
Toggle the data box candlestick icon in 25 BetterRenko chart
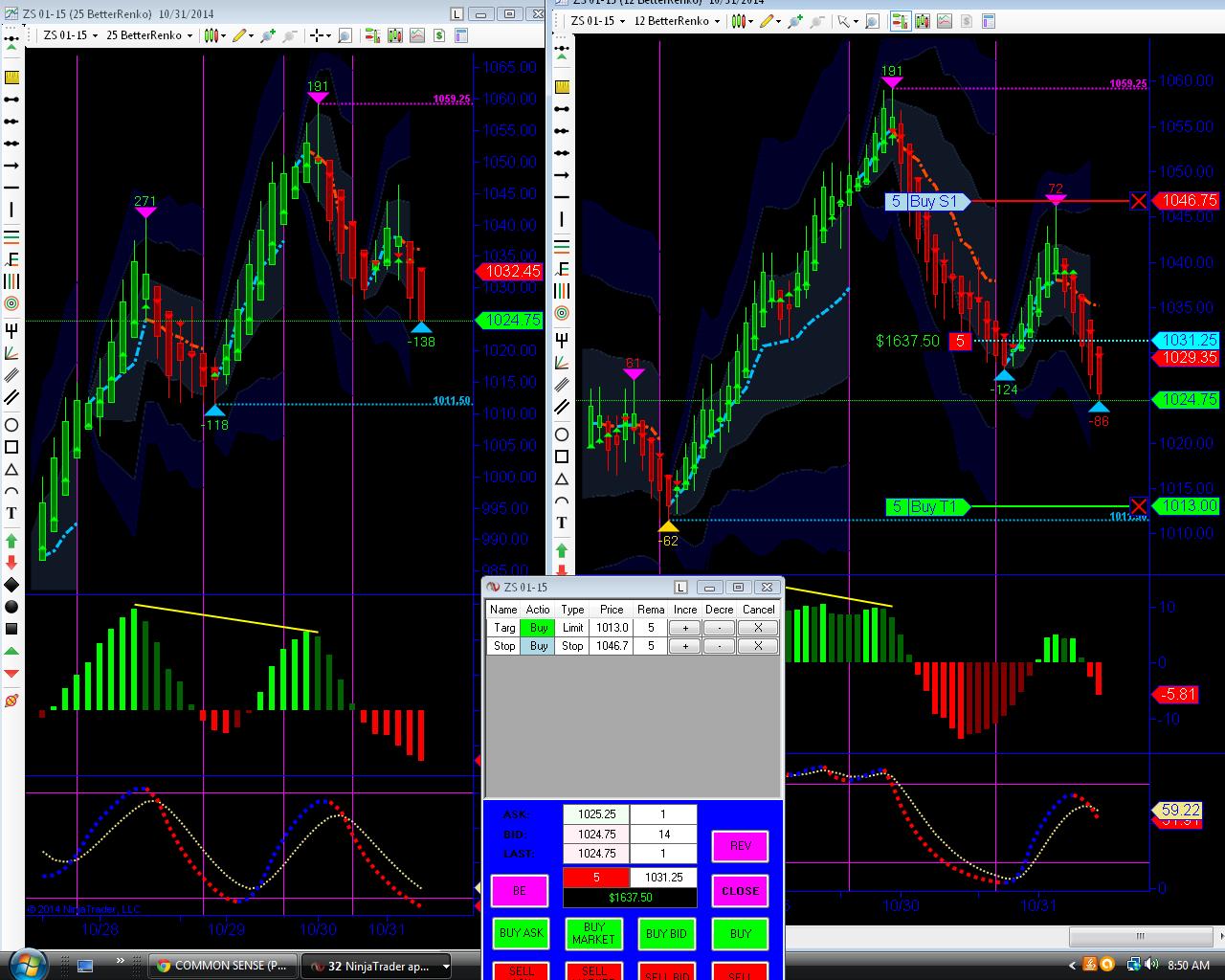(395, 35)
